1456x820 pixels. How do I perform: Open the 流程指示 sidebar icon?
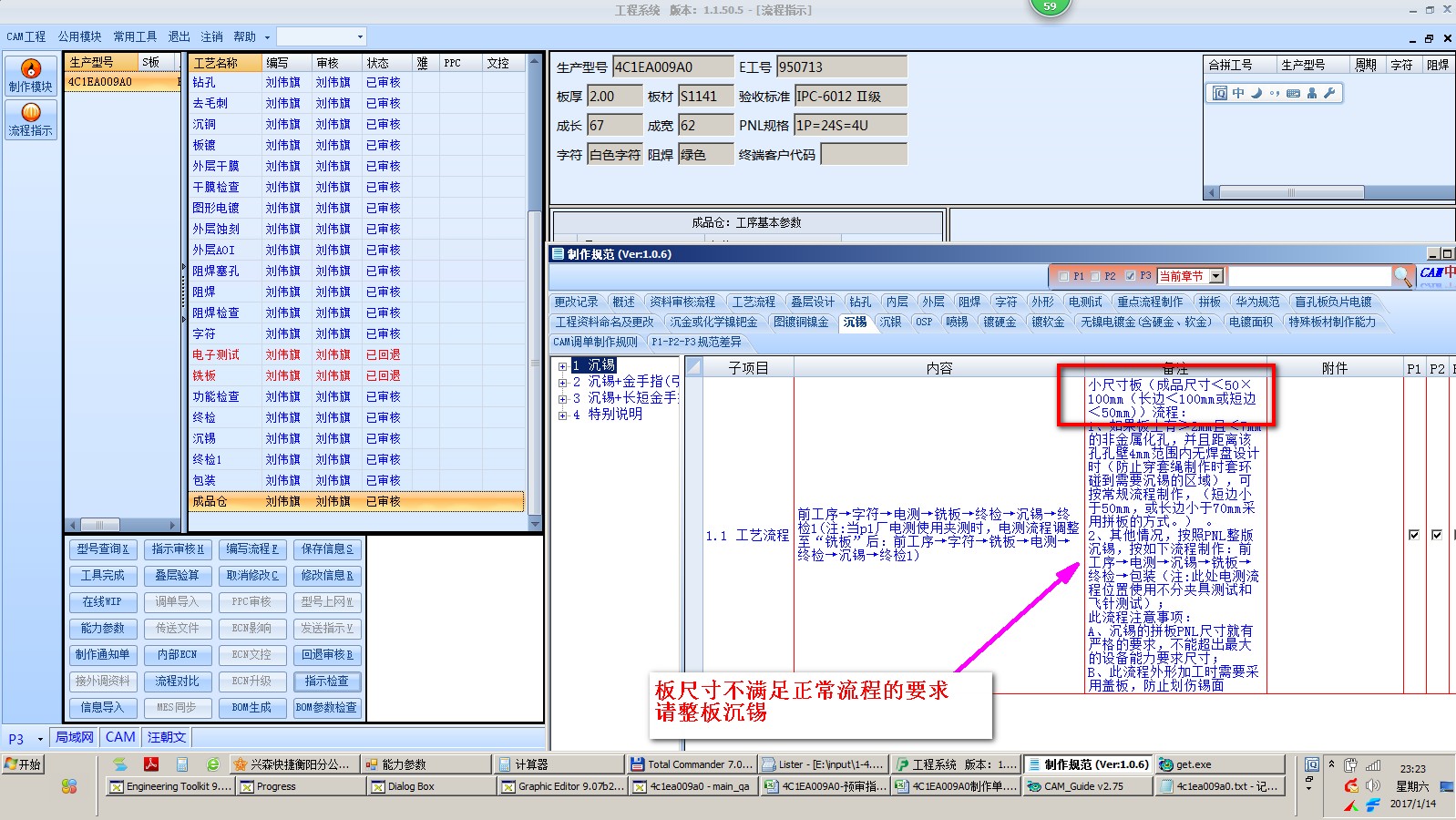31,119
